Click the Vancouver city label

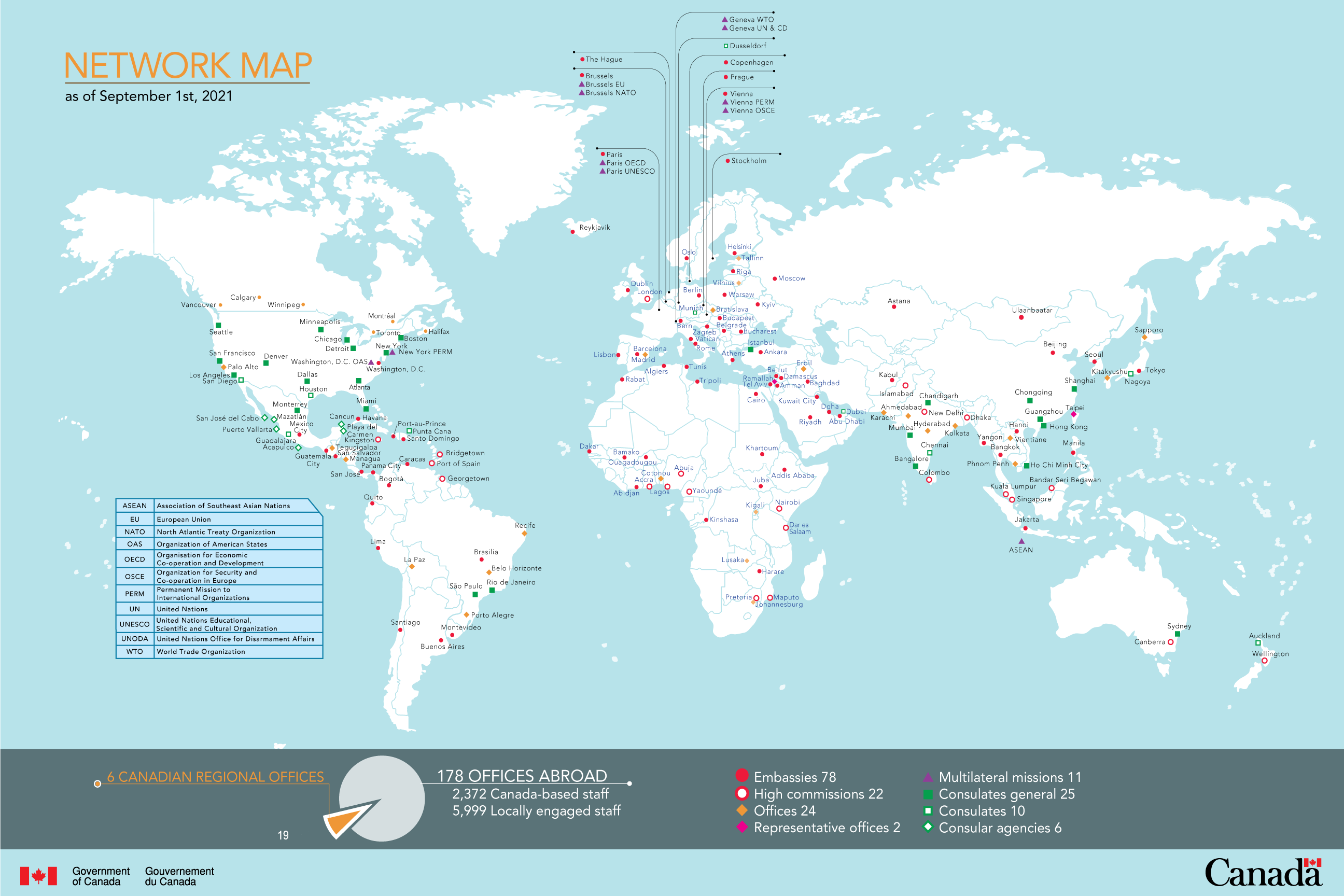coord(198,304)
